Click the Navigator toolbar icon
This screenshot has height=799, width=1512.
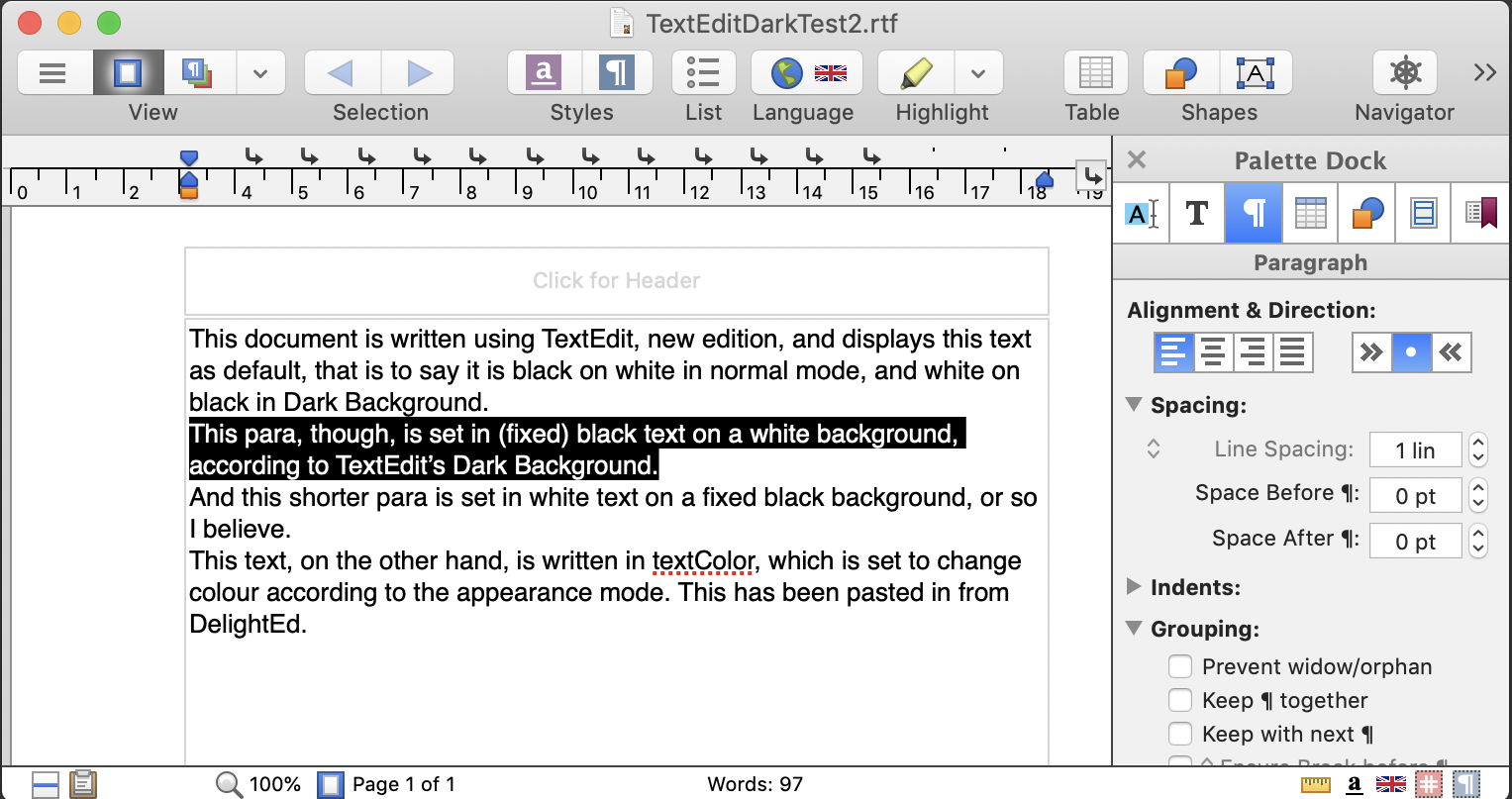(x=1404, y=73)
